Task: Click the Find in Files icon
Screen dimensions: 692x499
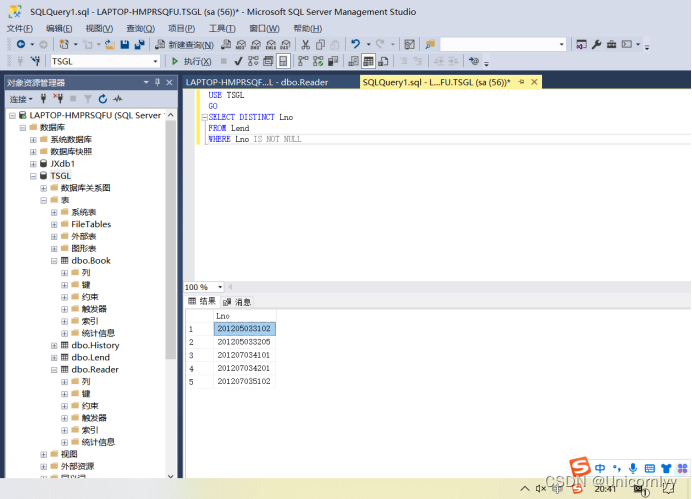Action: tap(430, 44)
